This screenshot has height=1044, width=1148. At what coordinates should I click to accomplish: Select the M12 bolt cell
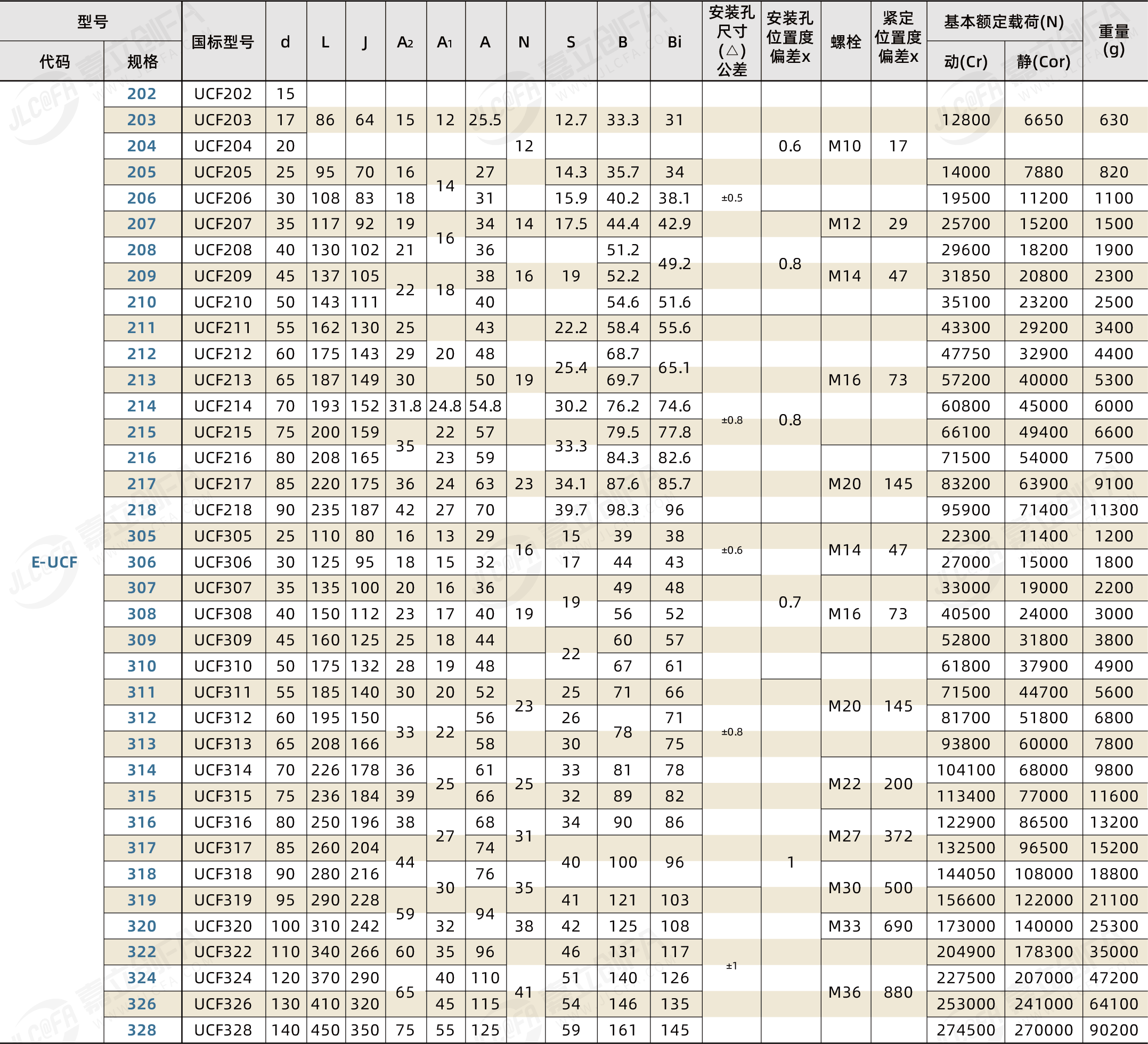pos(845,224)
